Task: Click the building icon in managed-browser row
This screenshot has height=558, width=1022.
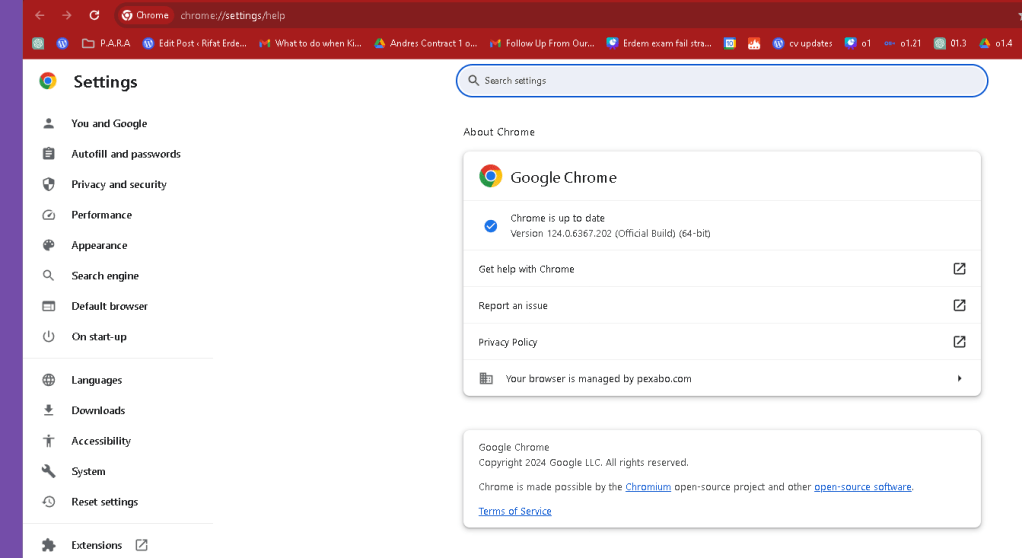Action: (x=486, y=378)
